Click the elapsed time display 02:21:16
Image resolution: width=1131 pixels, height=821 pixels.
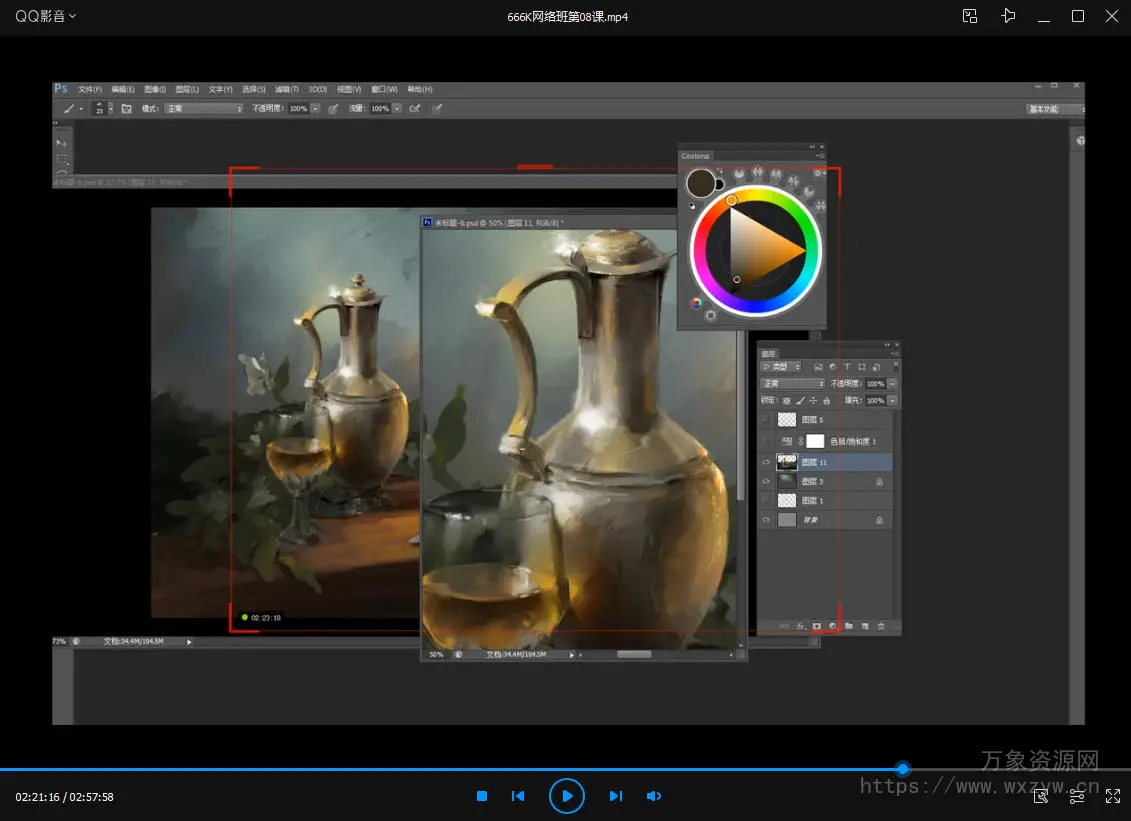pos(37,797)
